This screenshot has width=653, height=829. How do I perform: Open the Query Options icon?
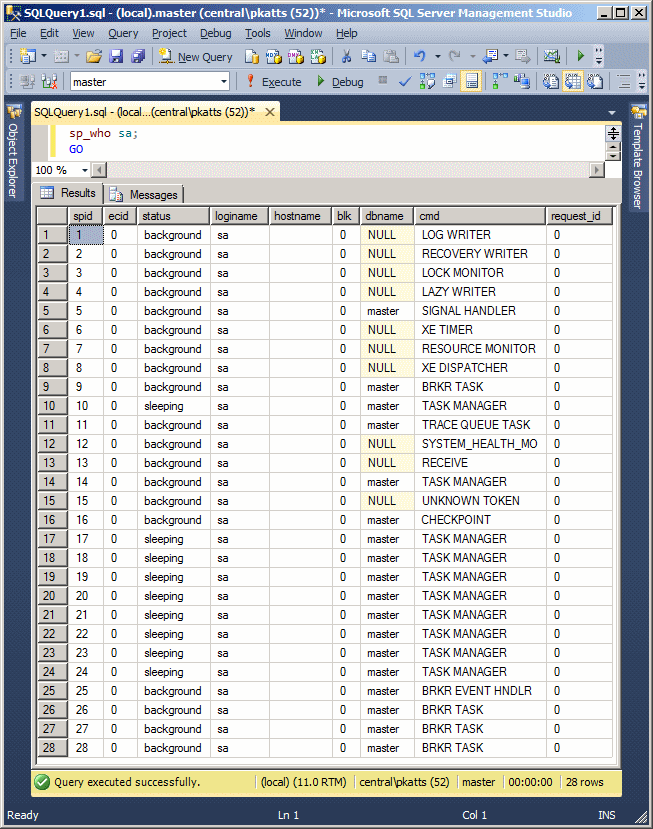[x=449, y=82]
